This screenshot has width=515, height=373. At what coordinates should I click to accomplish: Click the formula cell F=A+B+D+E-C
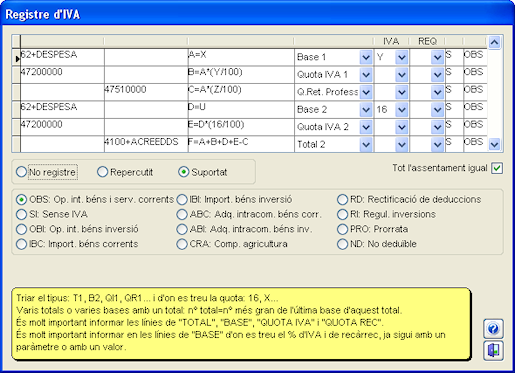[241, 144]
